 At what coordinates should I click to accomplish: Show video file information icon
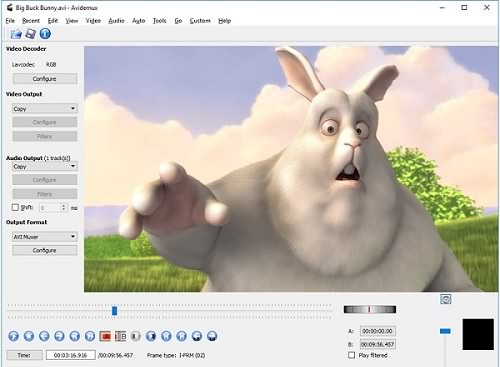pos(45,34)
